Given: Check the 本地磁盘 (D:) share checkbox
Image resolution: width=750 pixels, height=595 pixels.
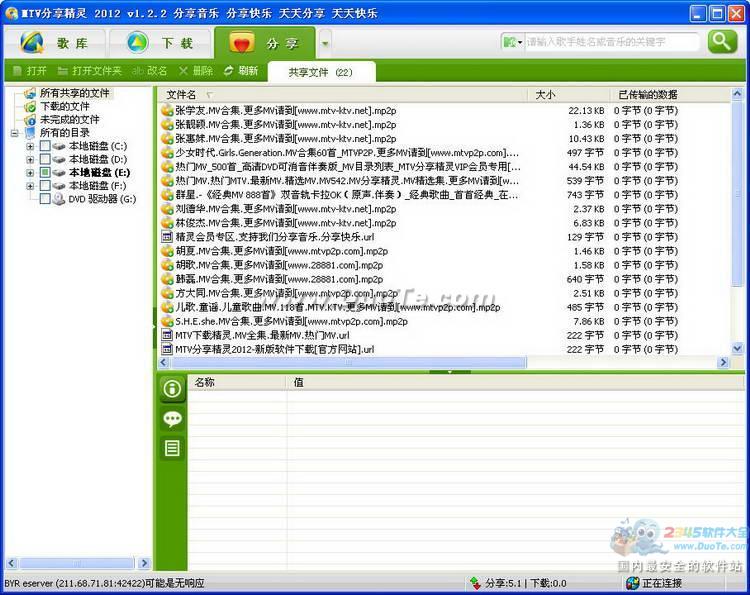Looking at the screenshot, I should point(45,159).
